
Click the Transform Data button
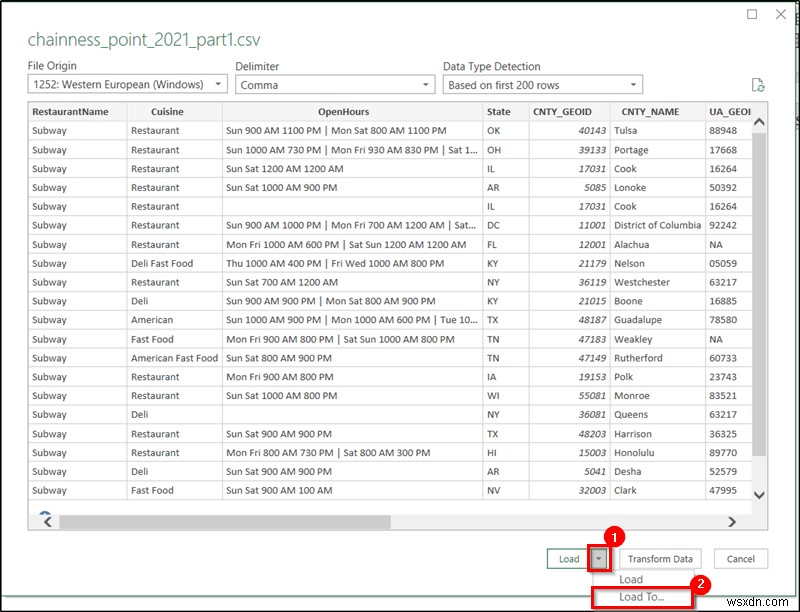[661, 559]
